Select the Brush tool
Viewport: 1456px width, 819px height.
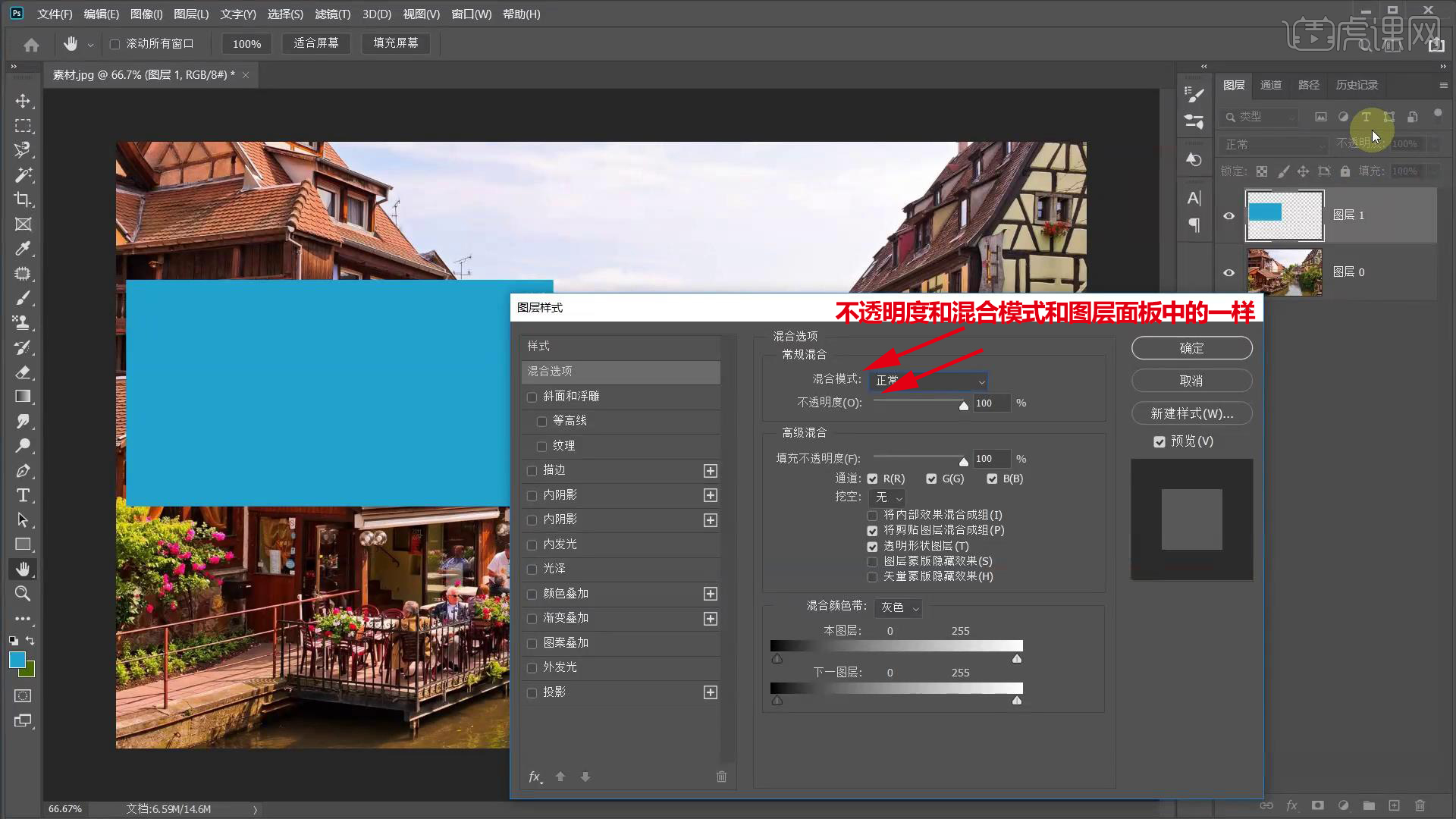[23, 298]
